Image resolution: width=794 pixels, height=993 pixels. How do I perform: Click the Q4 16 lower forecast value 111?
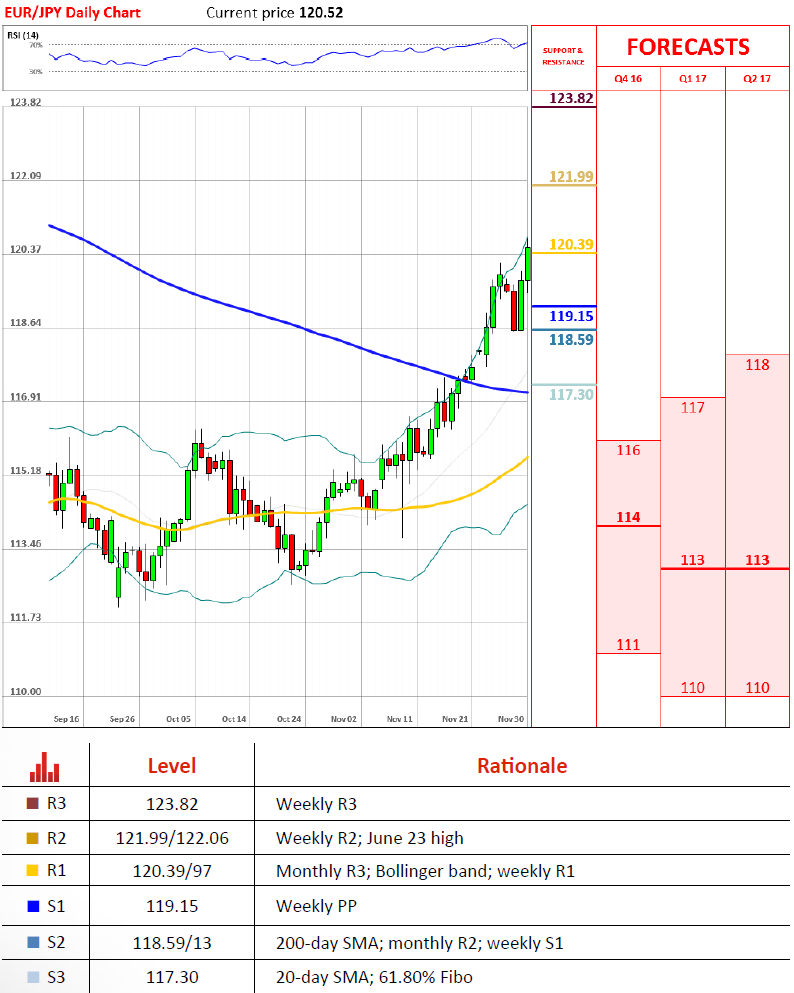(628, 645)
